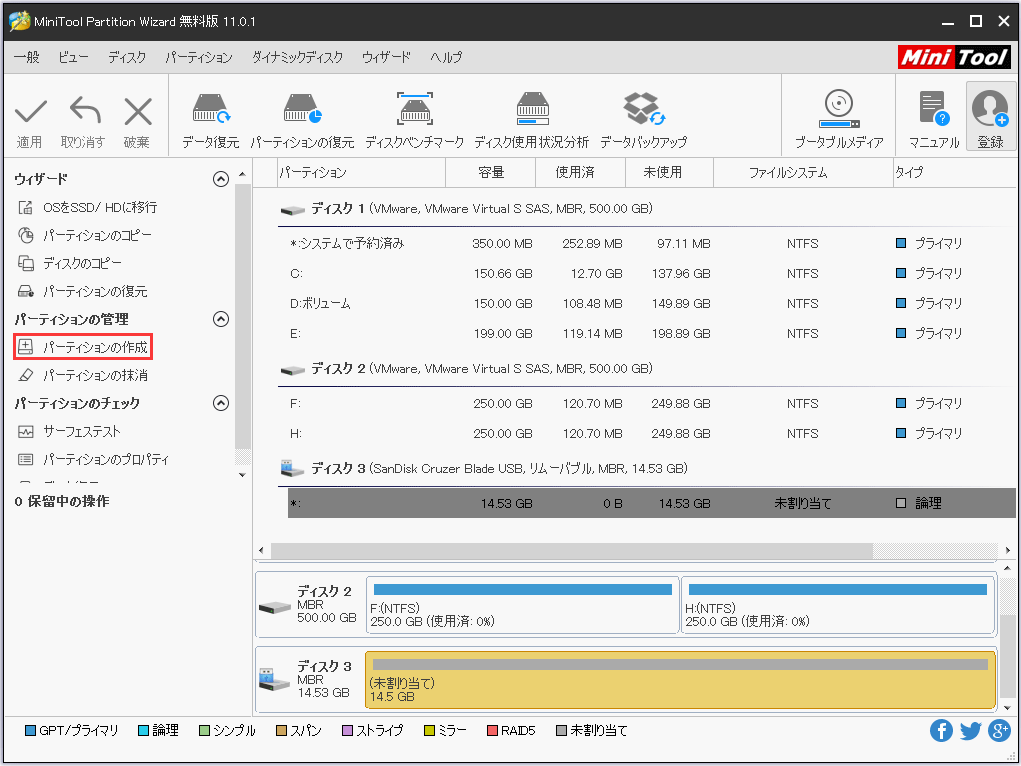Sort by the 未使用 column header
Screen dimensions: 1021x766
tap(669, 173)
